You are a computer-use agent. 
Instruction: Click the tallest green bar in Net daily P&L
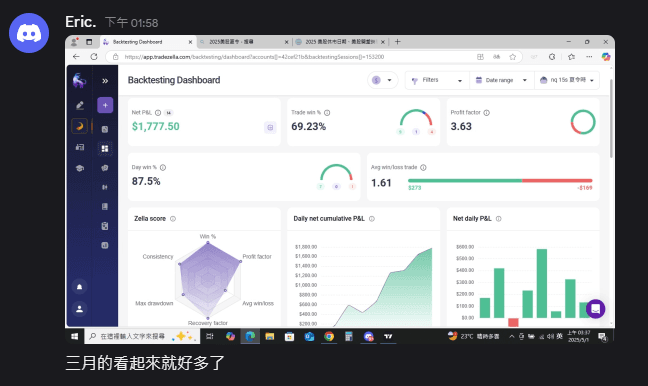(542, 284)
